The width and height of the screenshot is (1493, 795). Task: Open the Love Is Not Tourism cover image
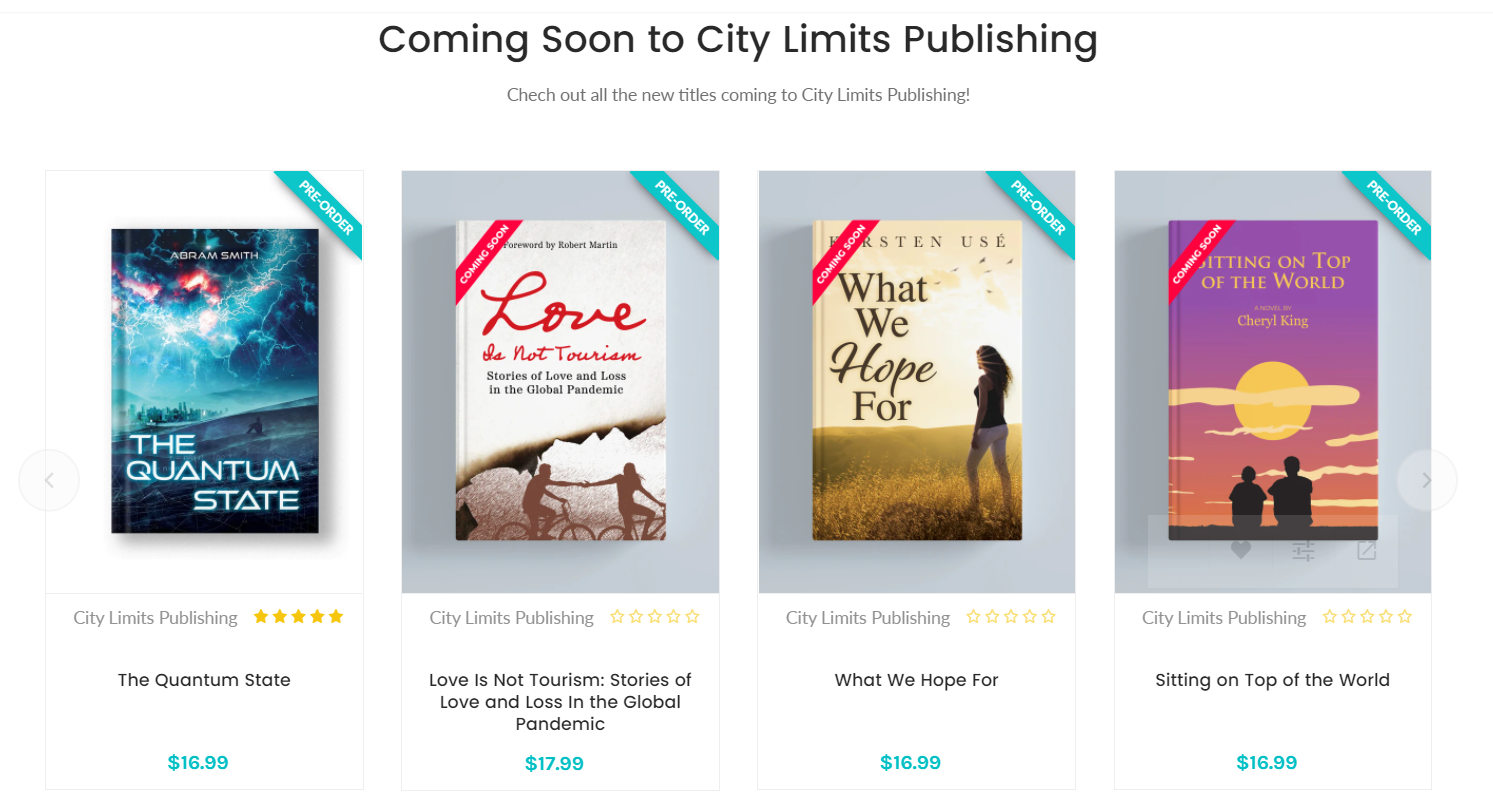(x=561, y=381)
